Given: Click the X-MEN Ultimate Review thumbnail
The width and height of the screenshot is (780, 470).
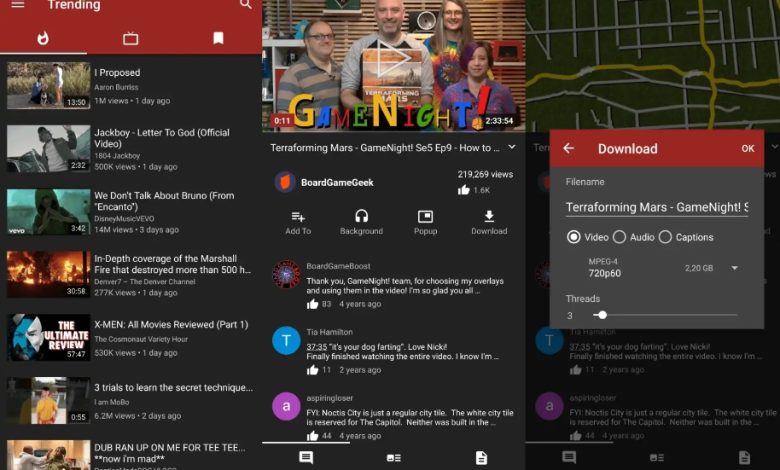Looking at the screenshot, I should (x=49, y=337).
